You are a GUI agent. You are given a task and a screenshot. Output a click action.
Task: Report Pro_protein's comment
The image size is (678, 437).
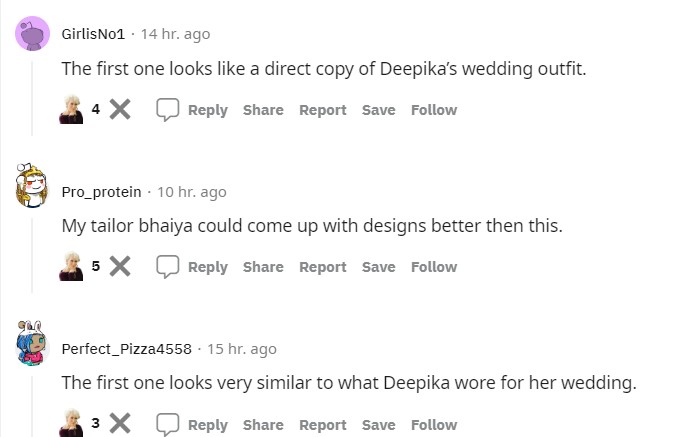tap(322, 267)
